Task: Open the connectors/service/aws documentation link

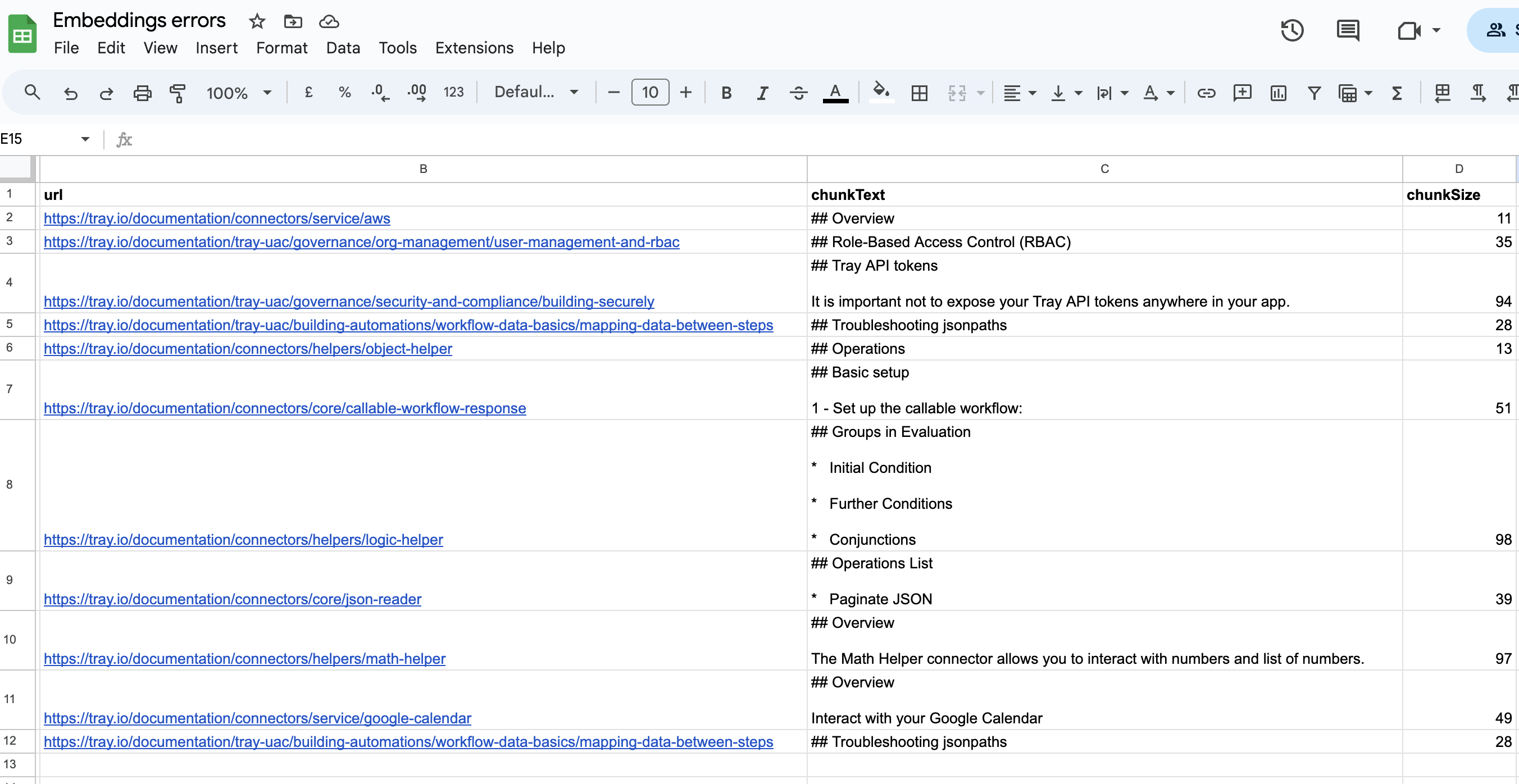Action: 216,218
